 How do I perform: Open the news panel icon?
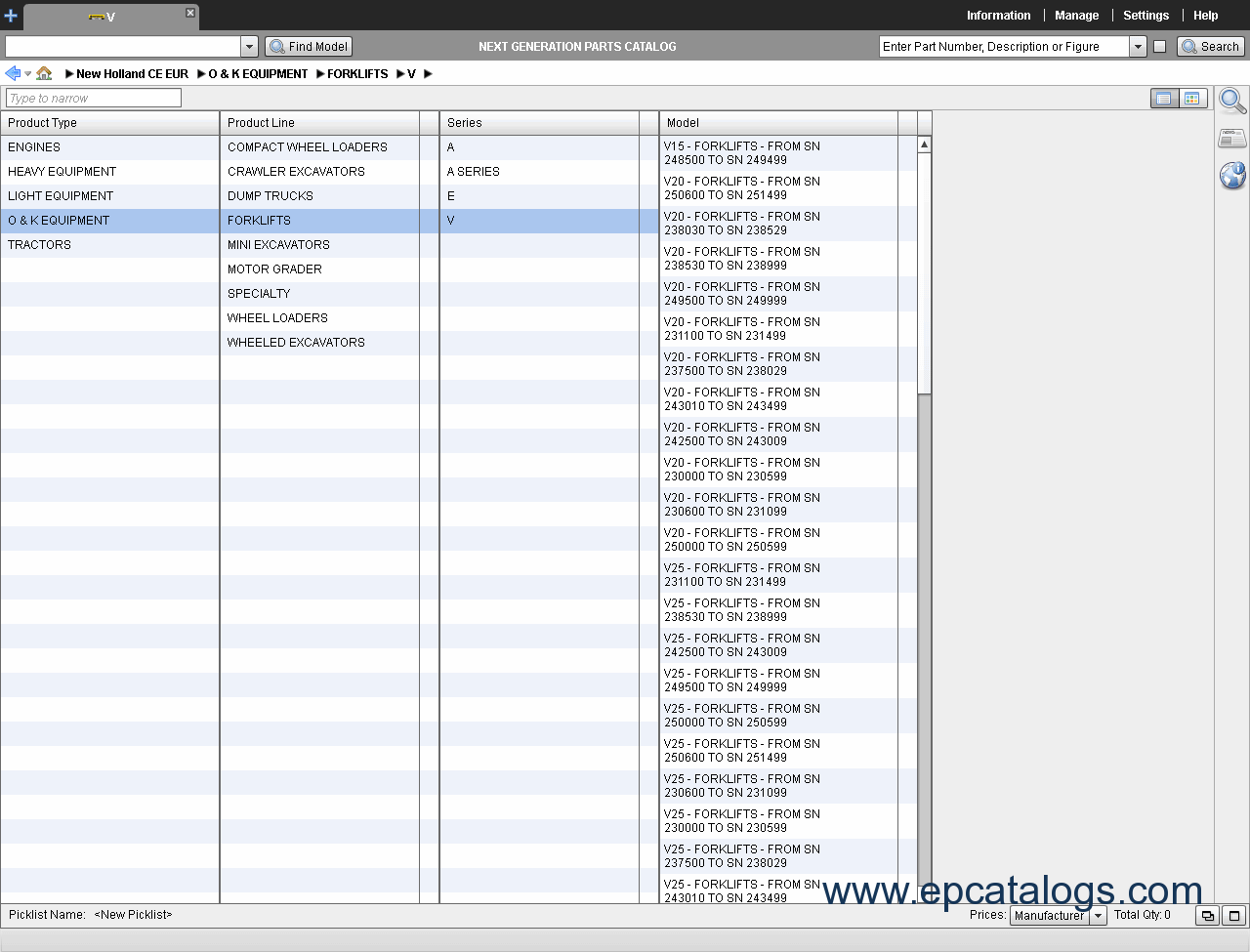pos(1232,138)
